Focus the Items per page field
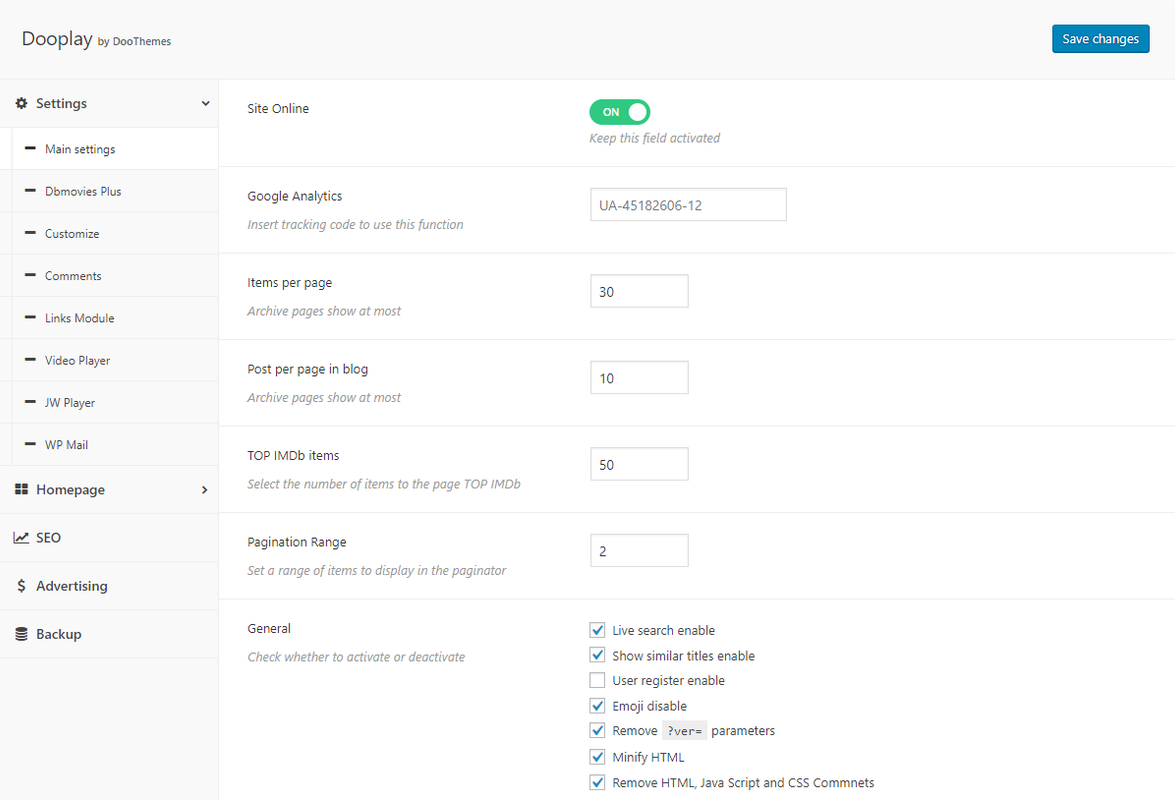1175x800 pixels. pyautogui.click(x=639, y=292)
